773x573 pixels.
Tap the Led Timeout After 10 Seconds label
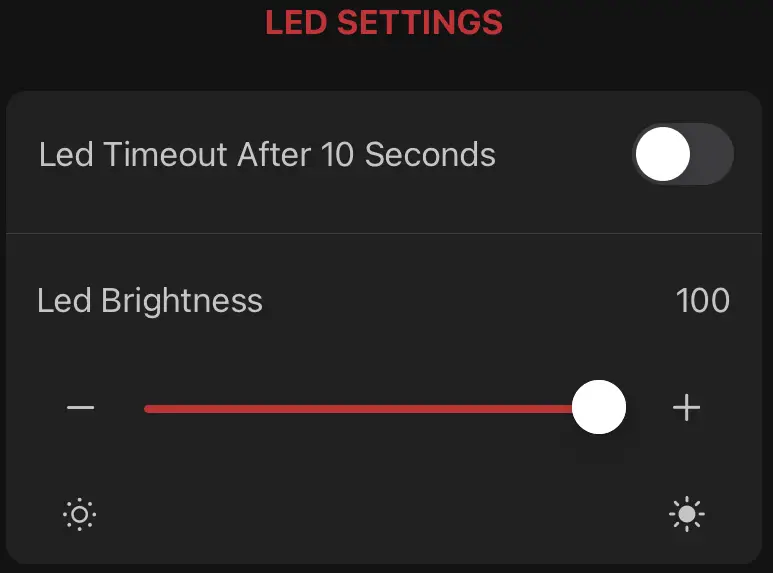click(267, 155)
